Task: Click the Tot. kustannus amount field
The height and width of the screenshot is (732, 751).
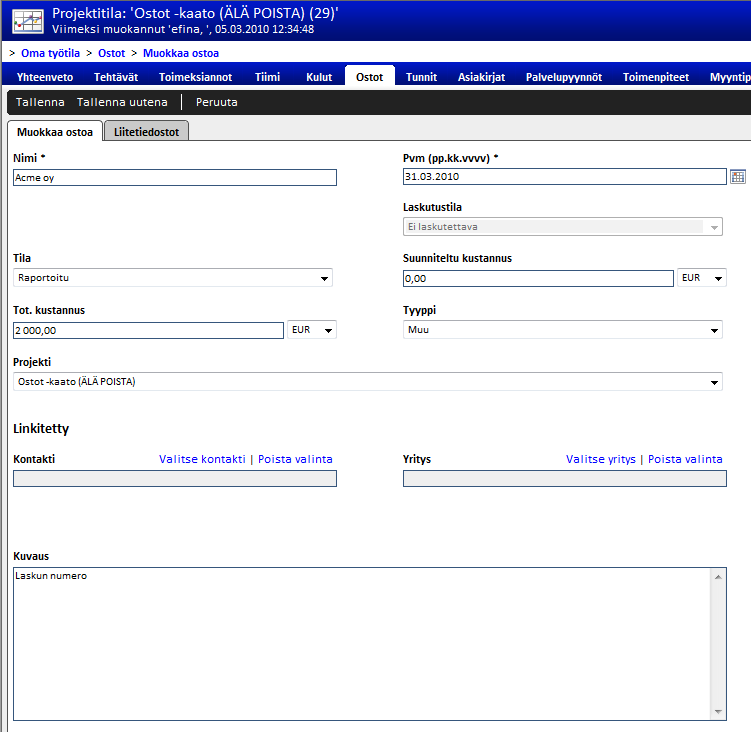Action: 148,331
